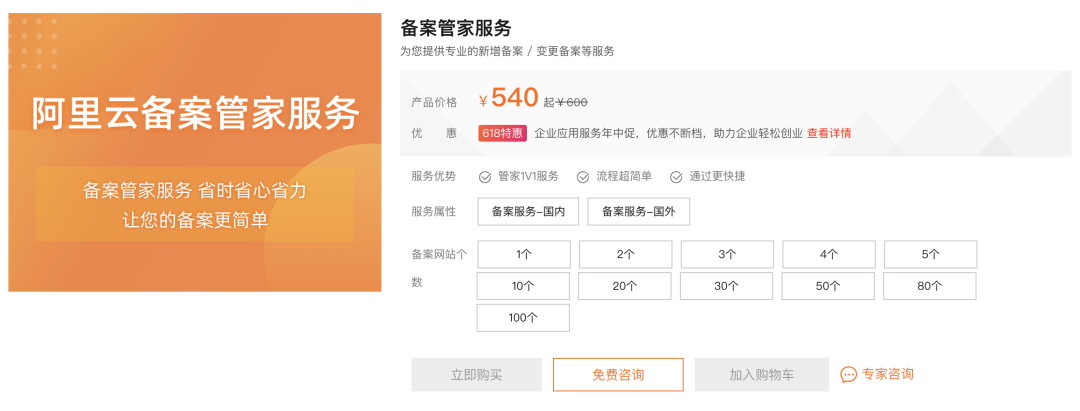This screenshot has height=411, width=1080.
Task: Select 备案服务-国内 service attribute
Action: coord(528,212)
